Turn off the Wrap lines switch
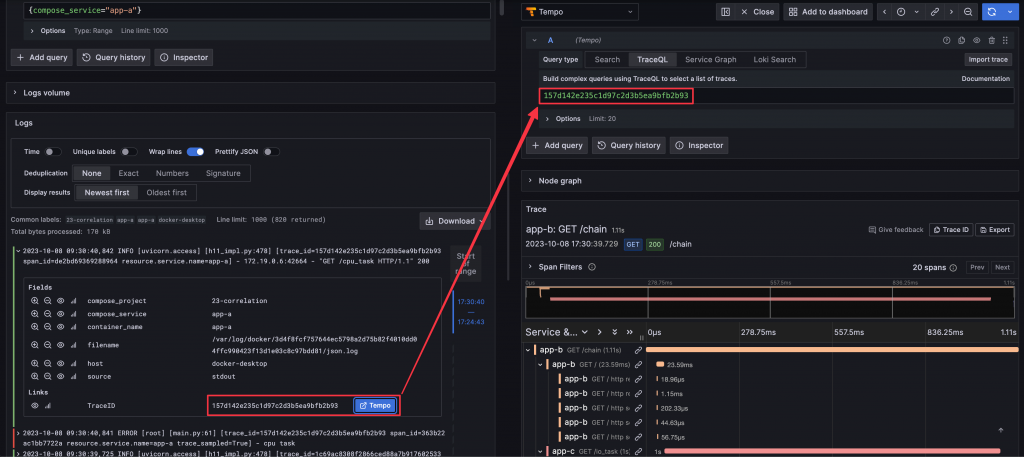The width and height of the screenshot is (1024, 457). click(196, 151)
